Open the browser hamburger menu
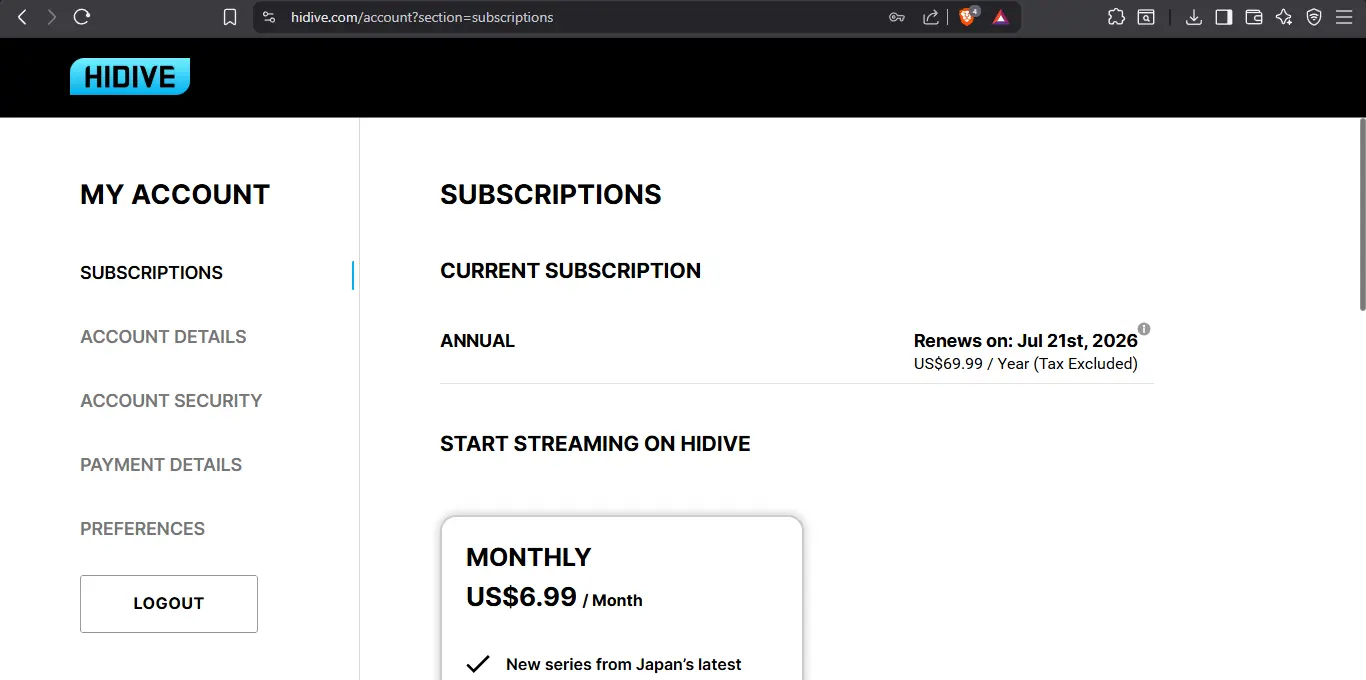 (x=1344, y=17)
